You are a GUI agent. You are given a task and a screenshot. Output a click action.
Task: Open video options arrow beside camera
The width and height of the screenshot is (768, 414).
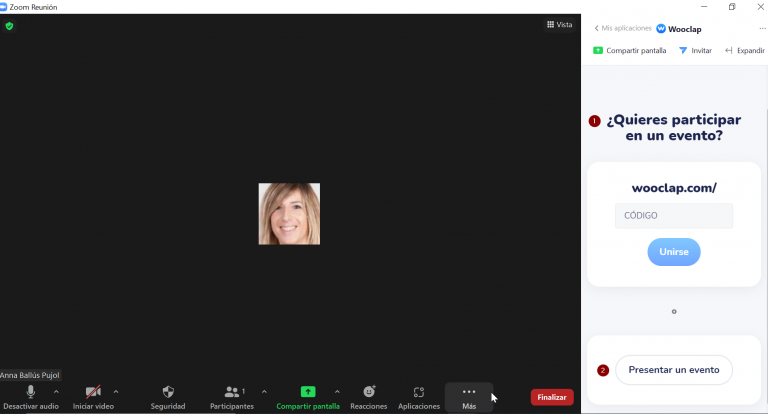(x=116, y=391)
